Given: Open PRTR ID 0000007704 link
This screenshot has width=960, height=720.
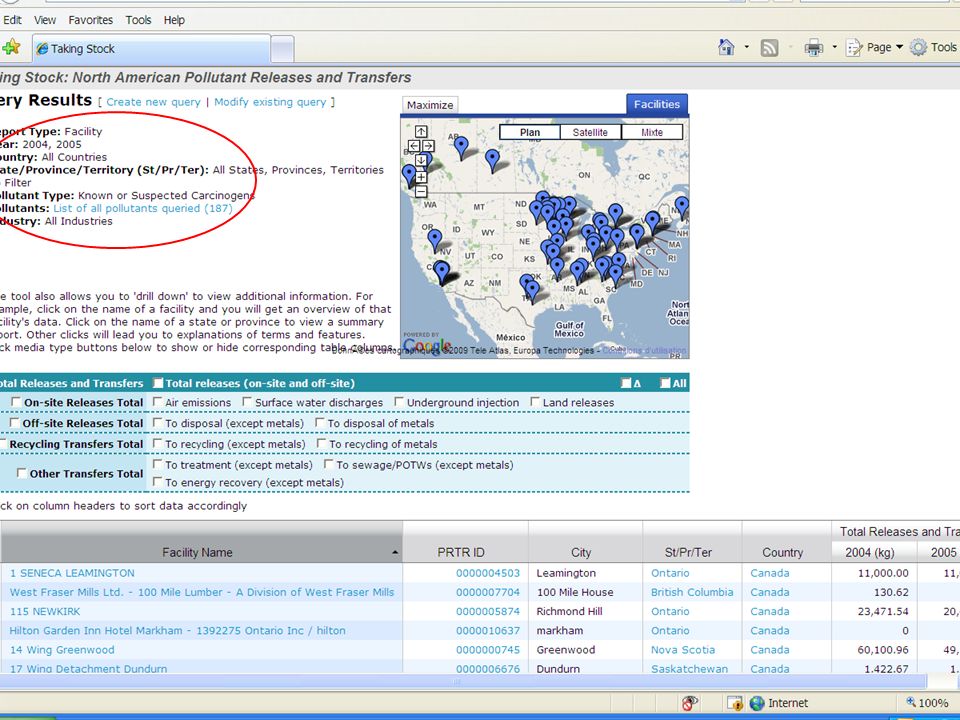Looking at the screenshot, I should [x=488, y=592].
